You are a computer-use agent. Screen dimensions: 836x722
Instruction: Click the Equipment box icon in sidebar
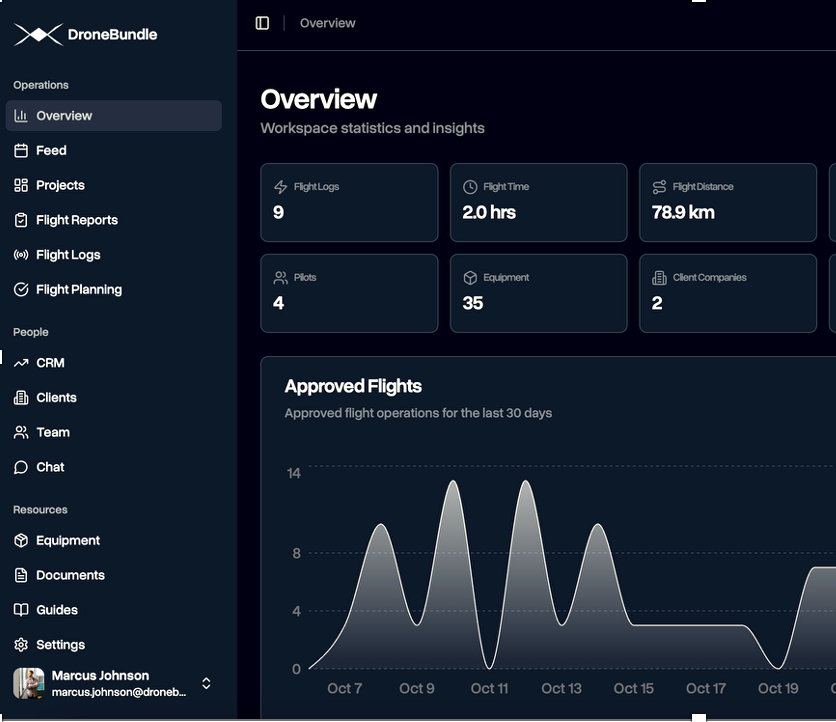coord(21,540)
